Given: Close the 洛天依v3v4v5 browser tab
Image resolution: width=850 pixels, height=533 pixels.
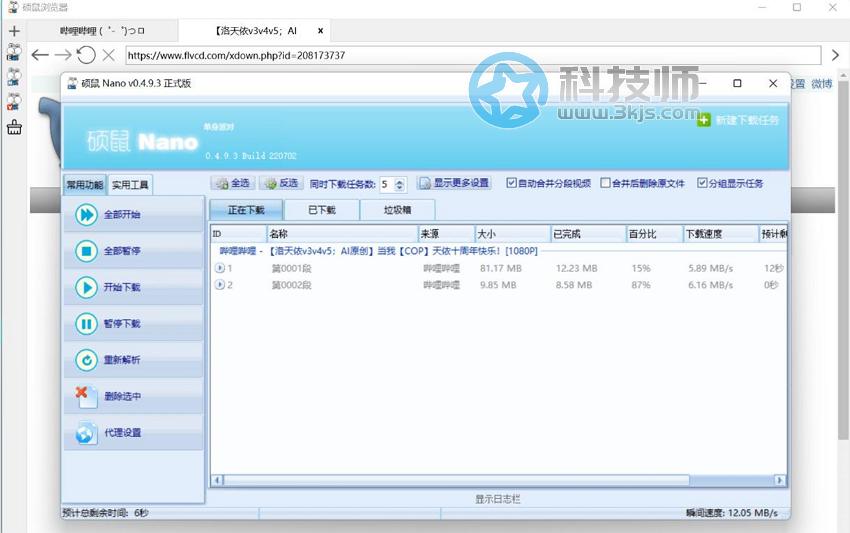Looking at the screenshot, I should (x=320, y=31).
